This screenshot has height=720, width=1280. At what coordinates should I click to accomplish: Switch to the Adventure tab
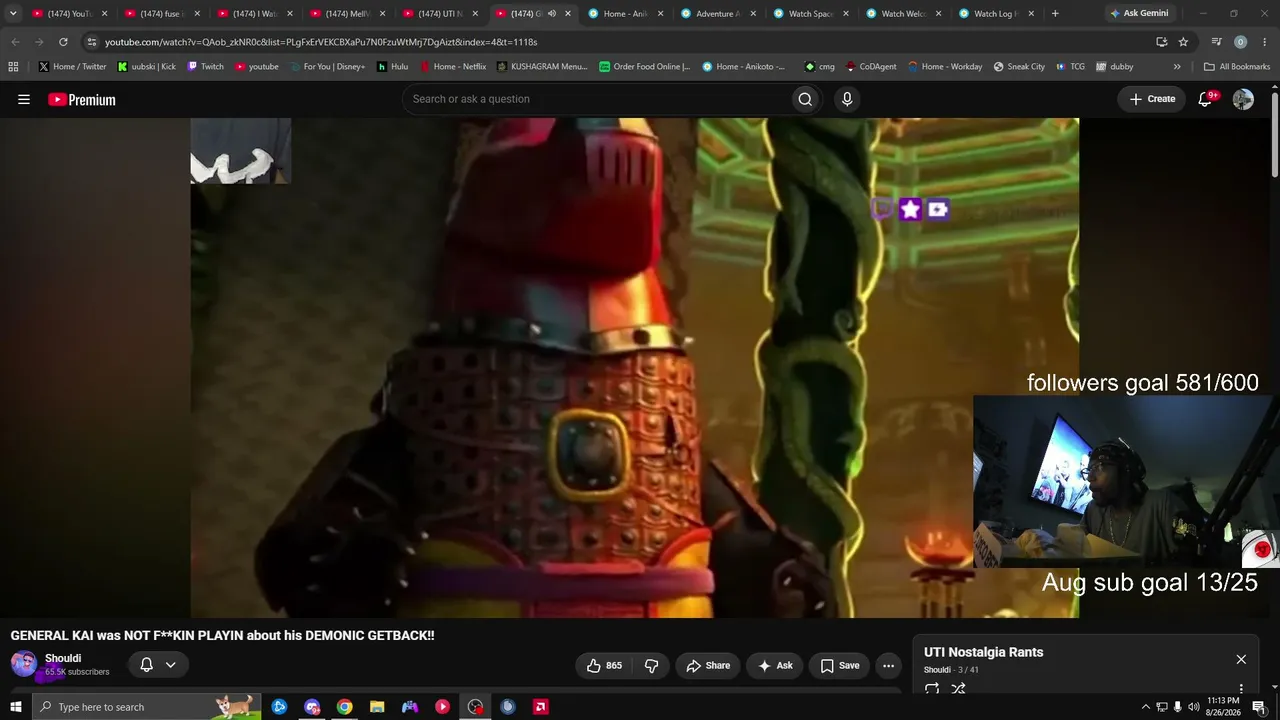[718, 14]
